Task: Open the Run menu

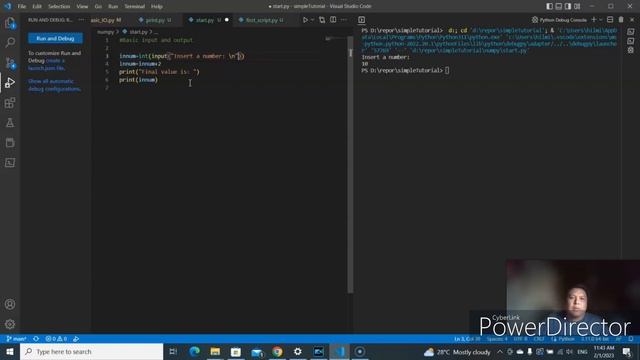Action: (113, 7)
